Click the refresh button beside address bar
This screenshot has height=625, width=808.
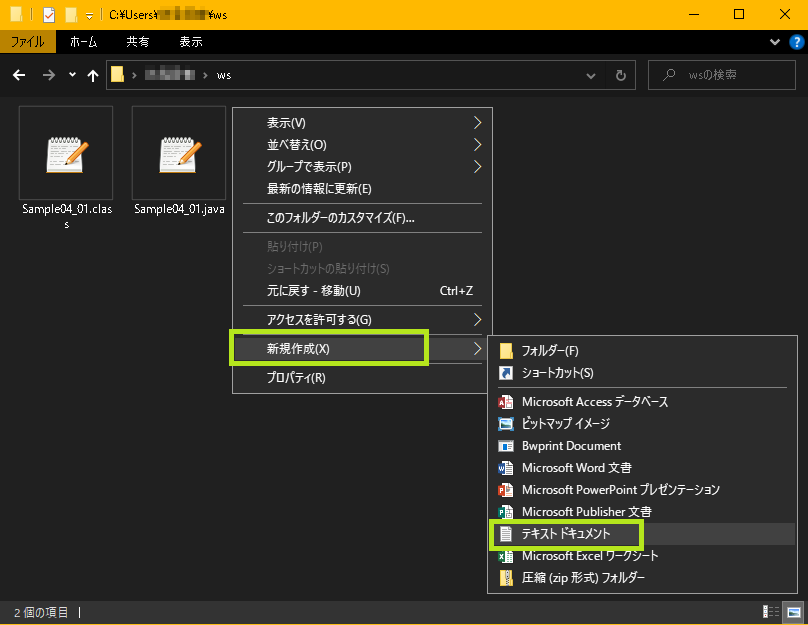pos(620,75)
